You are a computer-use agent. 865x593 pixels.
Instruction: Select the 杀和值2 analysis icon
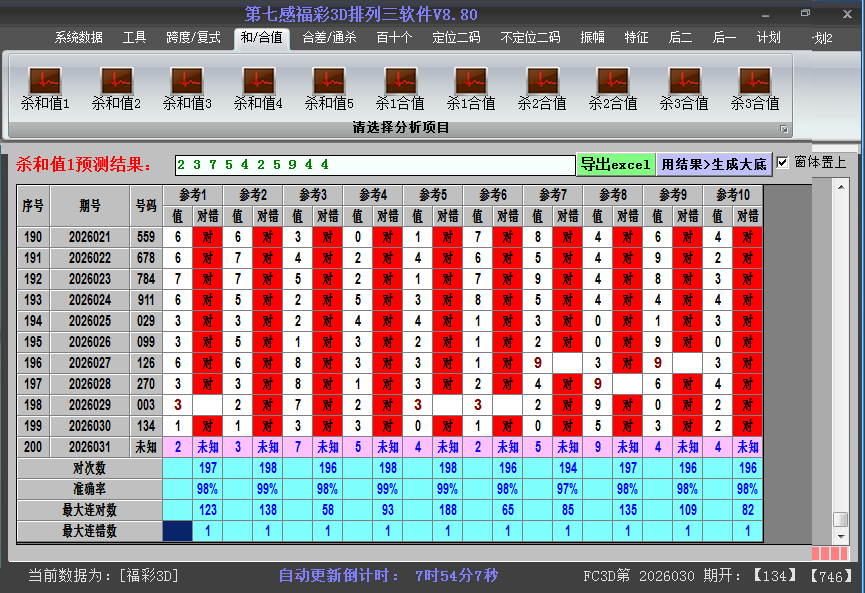point(115,87)
